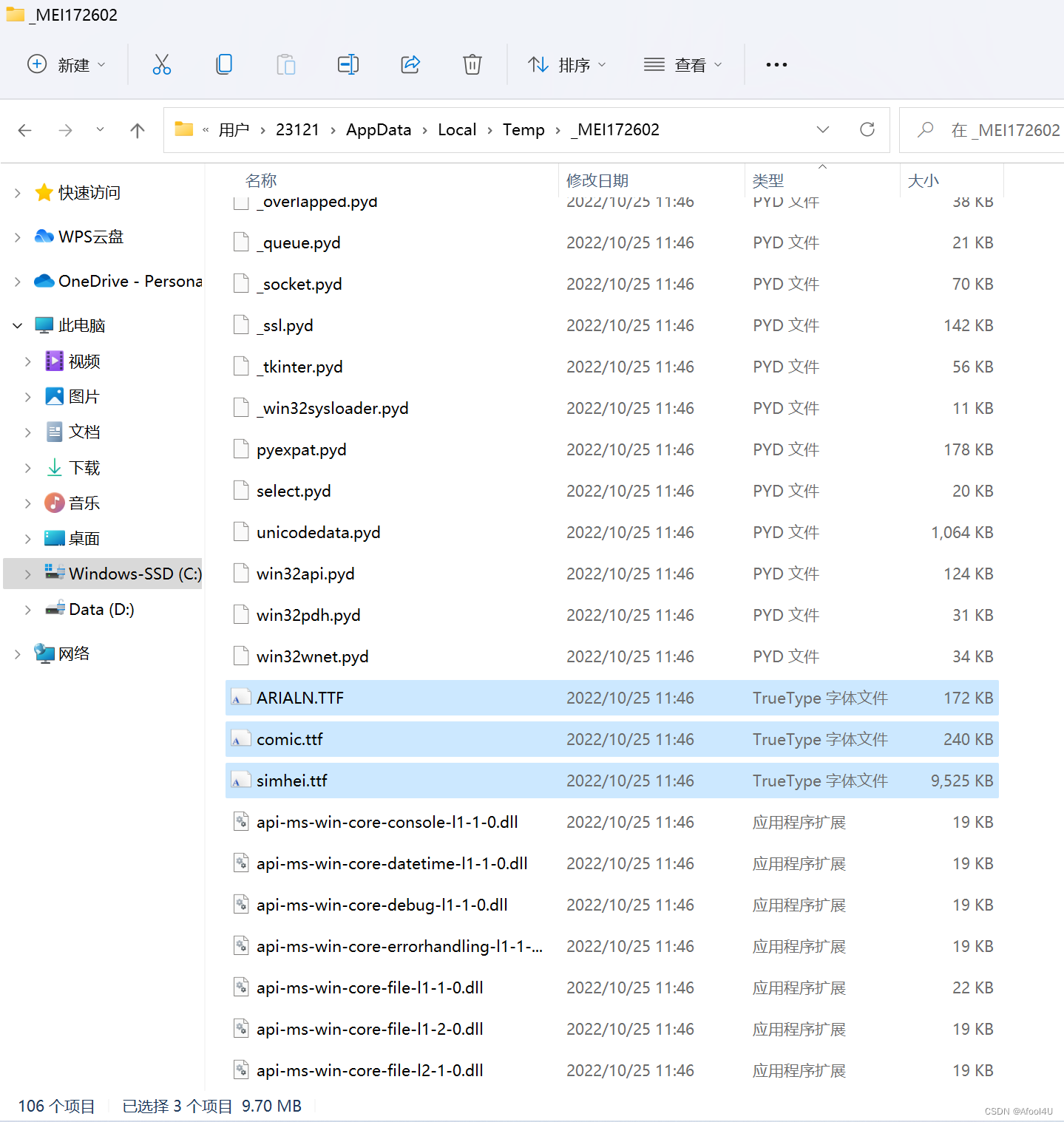Click the Rename icon in toolbar
Viewport: 1064px width, 1122px height.
(348, 65)
